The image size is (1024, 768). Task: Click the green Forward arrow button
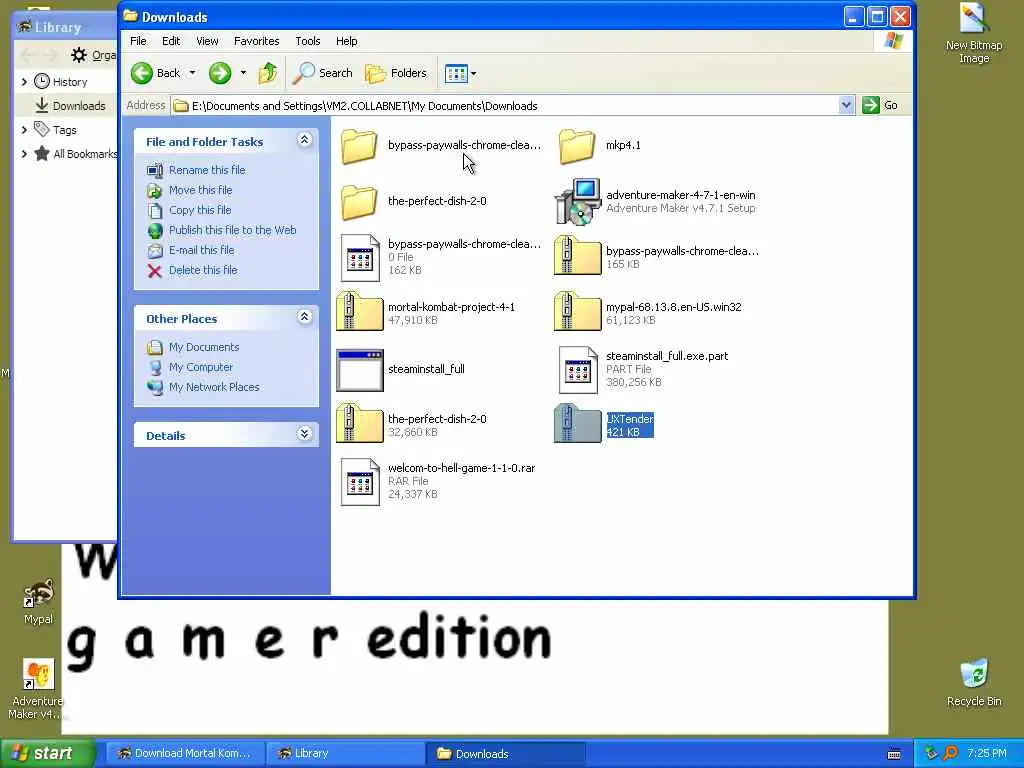(x=220, y=73)
